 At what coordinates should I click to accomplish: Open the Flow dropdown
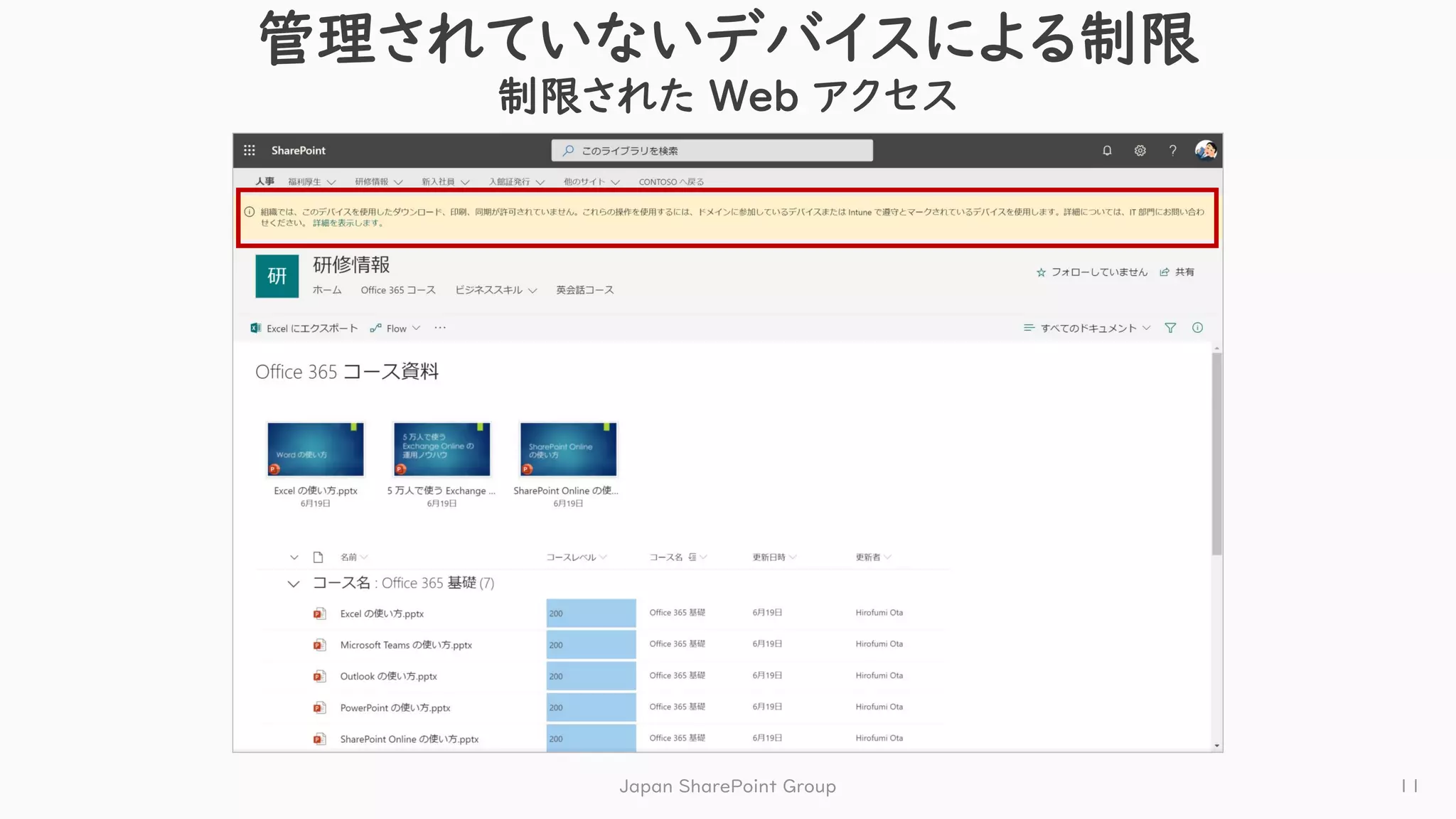pyautogui.click(x=417, y=328)
